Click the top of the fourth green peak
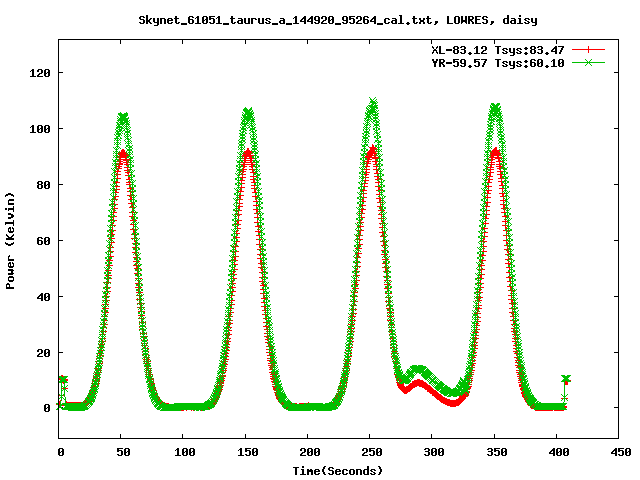The height and width of the screenshot is (480, 640). coord(495,107)
